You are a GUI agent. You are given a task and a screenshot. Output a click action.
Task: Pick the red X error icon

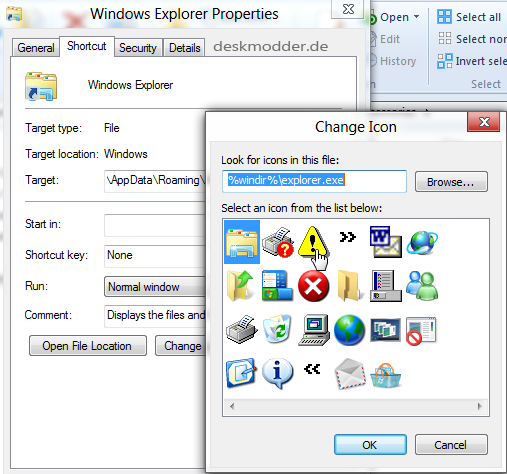coord(313,286)
